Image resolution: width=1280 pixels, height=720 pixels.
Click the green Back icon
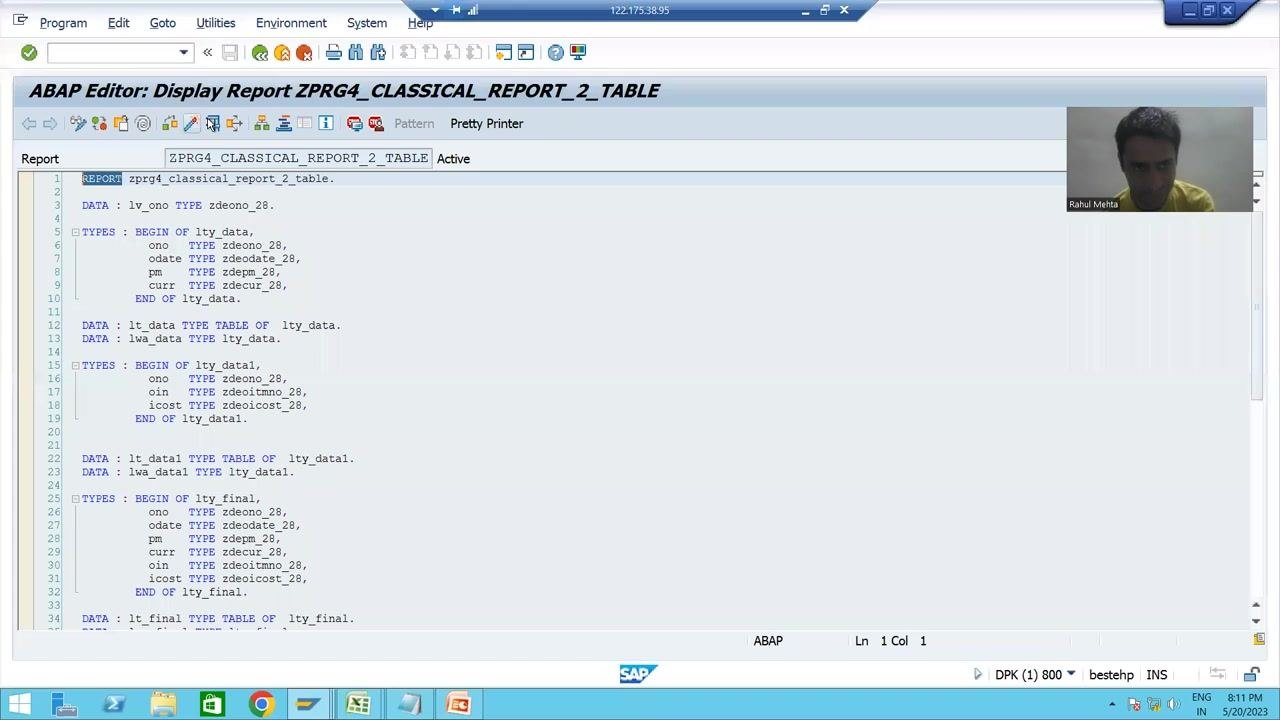coord(260,52)
